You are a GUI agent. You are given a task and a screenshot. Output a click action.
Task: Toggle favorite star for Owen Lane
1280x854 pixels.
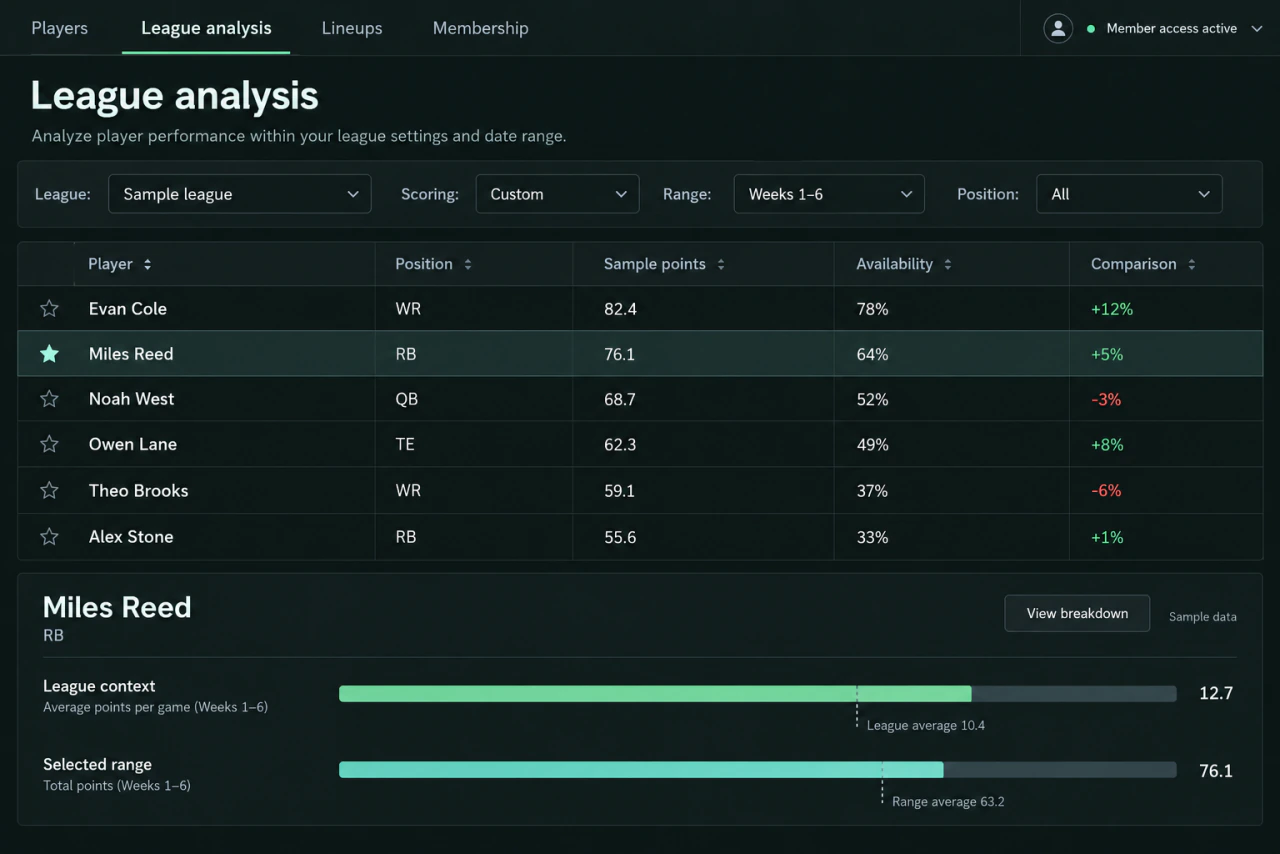[x=49, y=444]
